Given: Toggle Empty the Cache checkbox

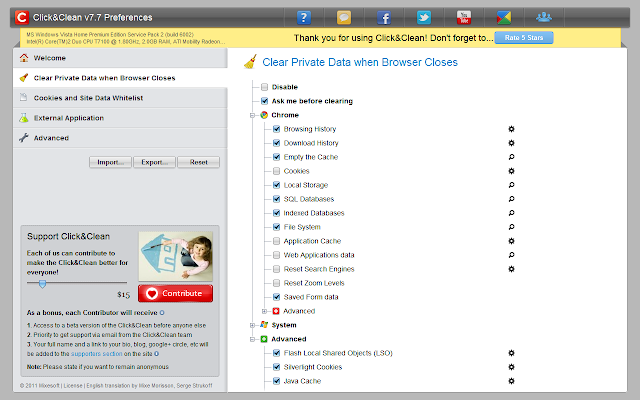Looking at the screenshot, I should click(x=276, y=157).
